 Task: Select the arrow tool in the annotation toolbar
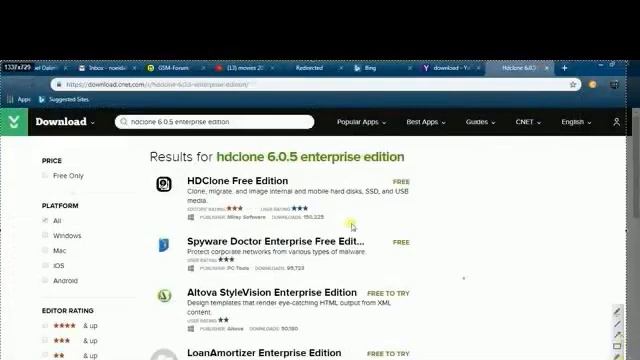pyautogui.click(x=617, y=335)
